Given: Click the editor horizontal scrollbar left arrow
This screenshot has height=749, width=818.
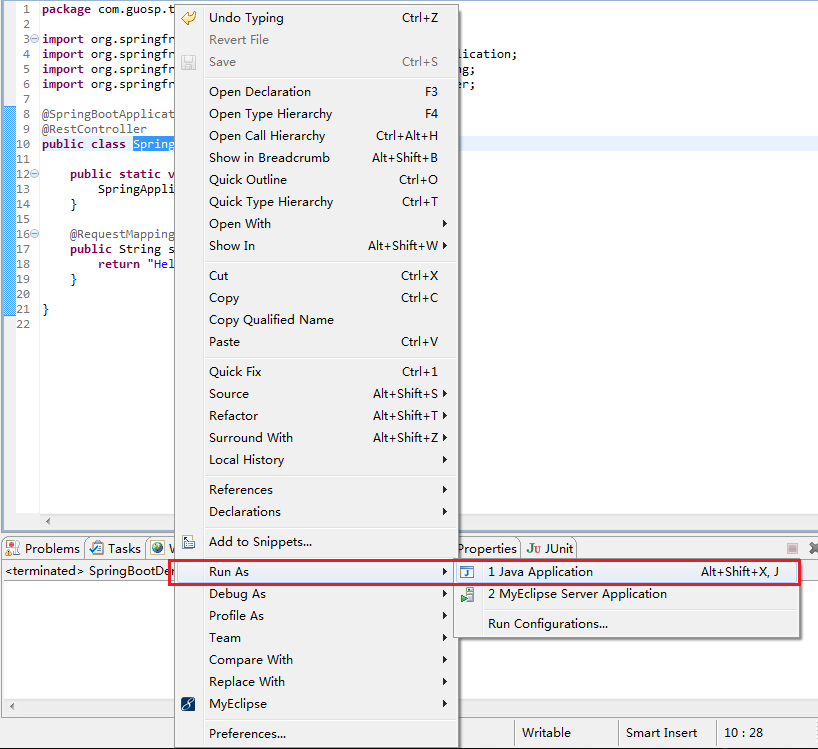Looking at the screenshot, I should (x=48, y=521).
